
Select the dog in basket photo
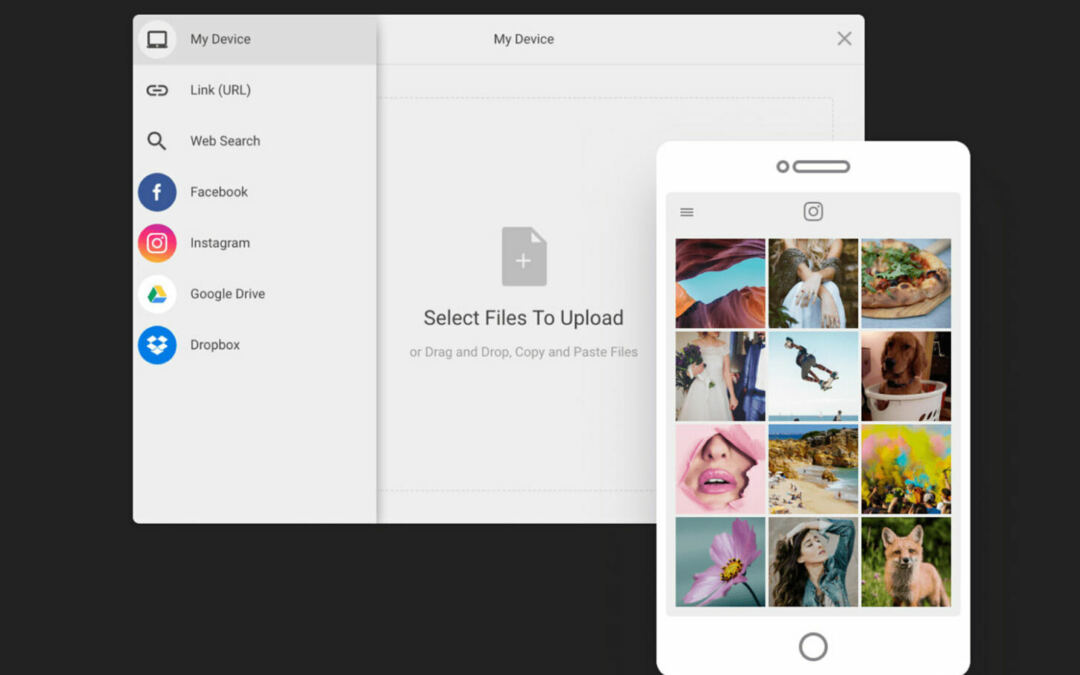point(905,376)
